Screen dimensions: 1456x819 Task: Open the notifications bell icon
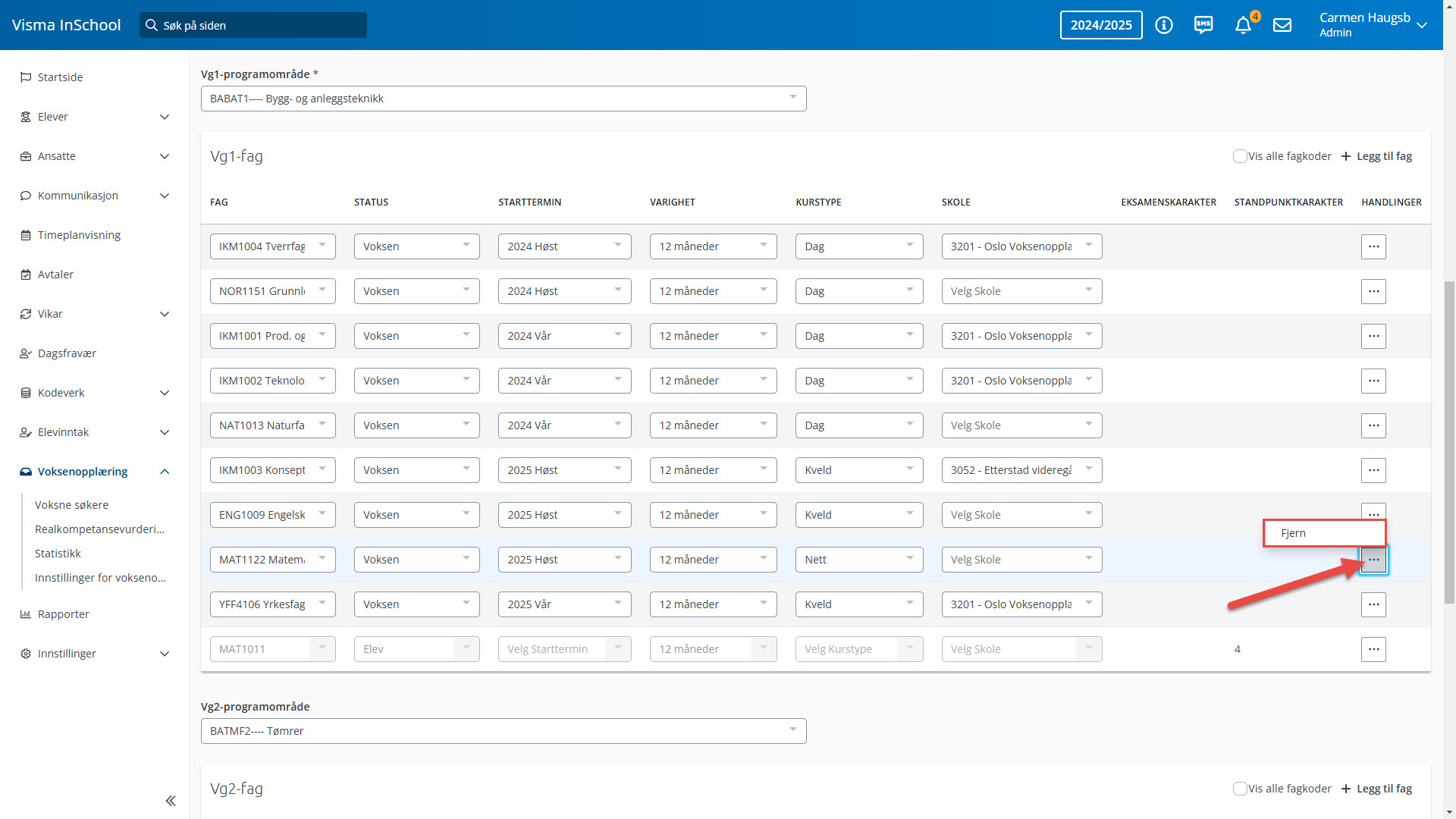click(1243, 26)
